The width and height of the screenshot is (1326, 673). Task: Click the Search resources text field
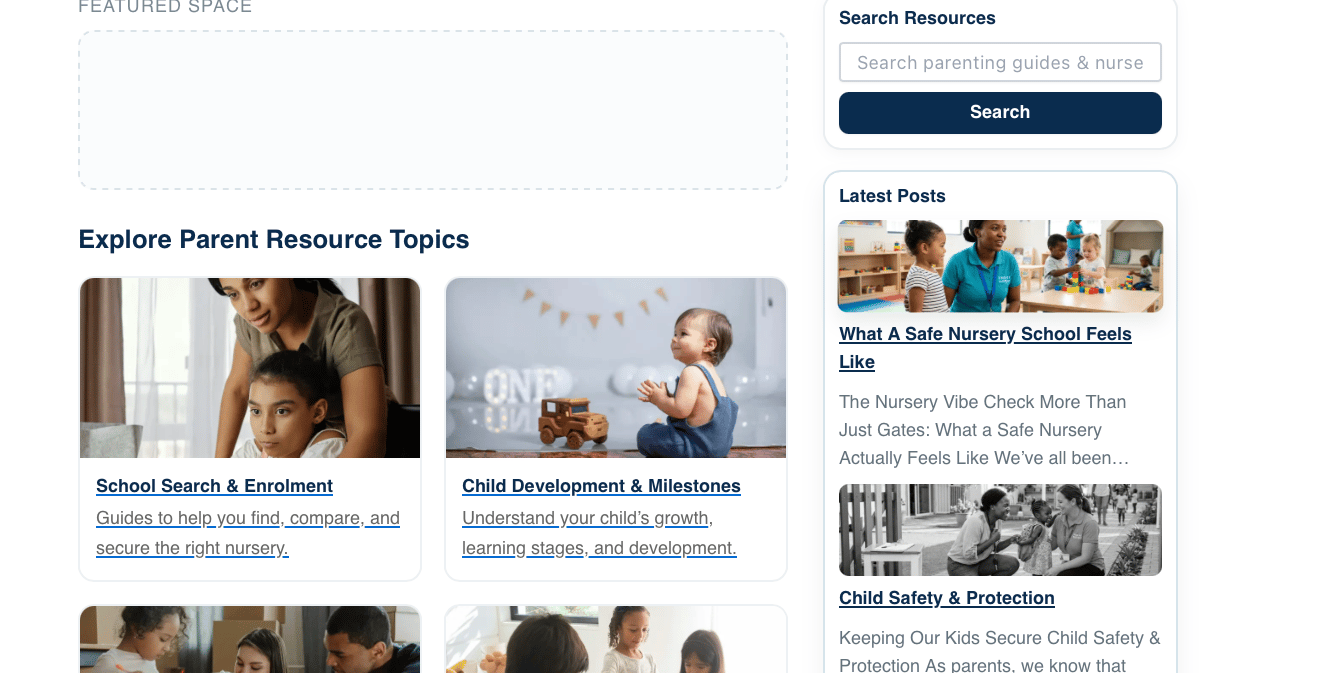coord(1000,62)
